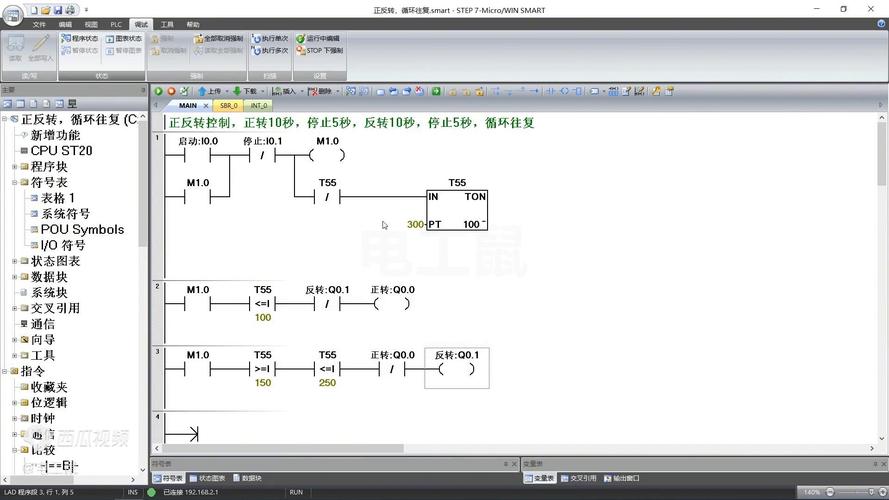889x500 pixels.
Task: Click the zoom slider in status bar
Action: click(852, 492)
